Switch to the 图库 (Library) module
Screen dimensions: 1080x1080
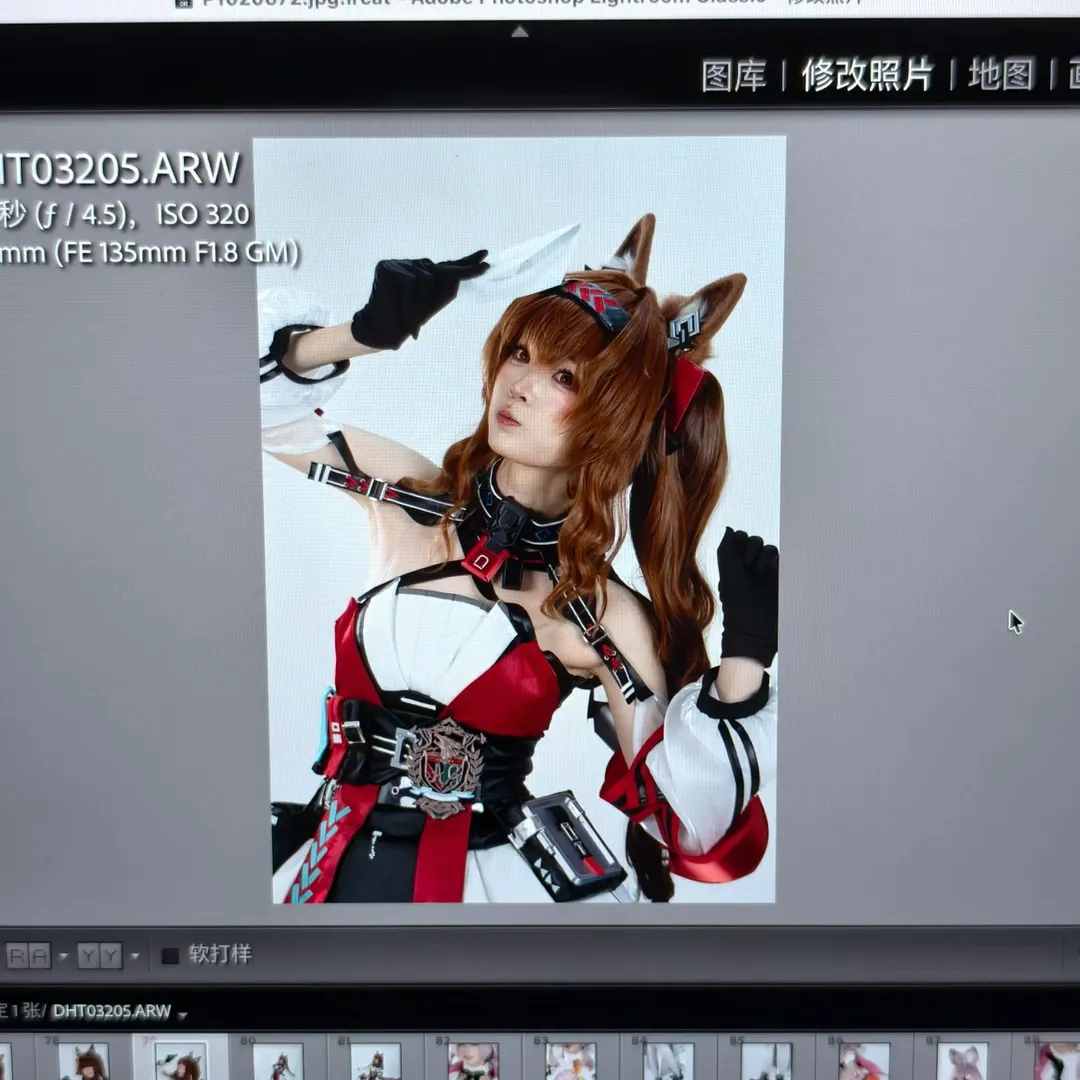tap(734, 76)
